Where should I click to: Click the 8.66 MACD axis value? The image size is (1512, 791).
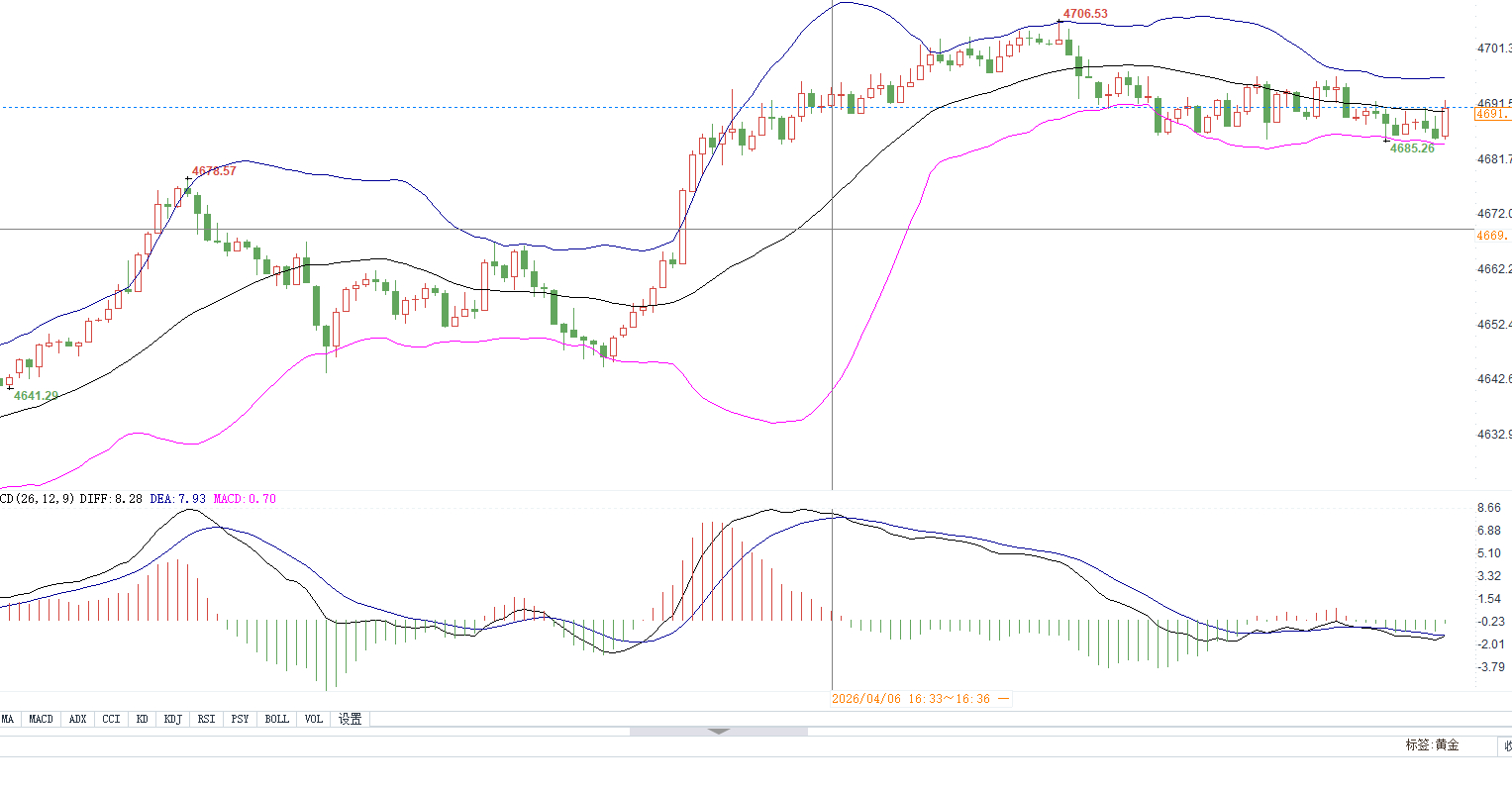tap(1489, 508)
